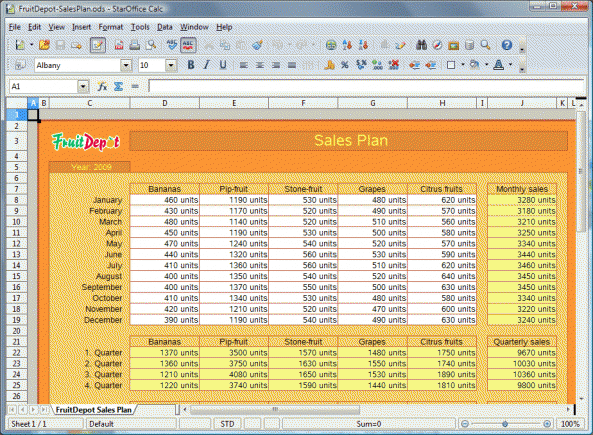The image size is (593, 435).
Task: Apply the percent number format icon
Action: pyautogui.click(x=345, y=65)
